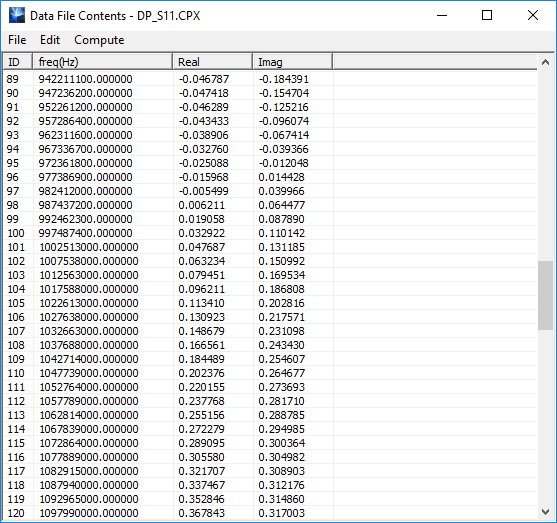Select row ID 89

13,79
